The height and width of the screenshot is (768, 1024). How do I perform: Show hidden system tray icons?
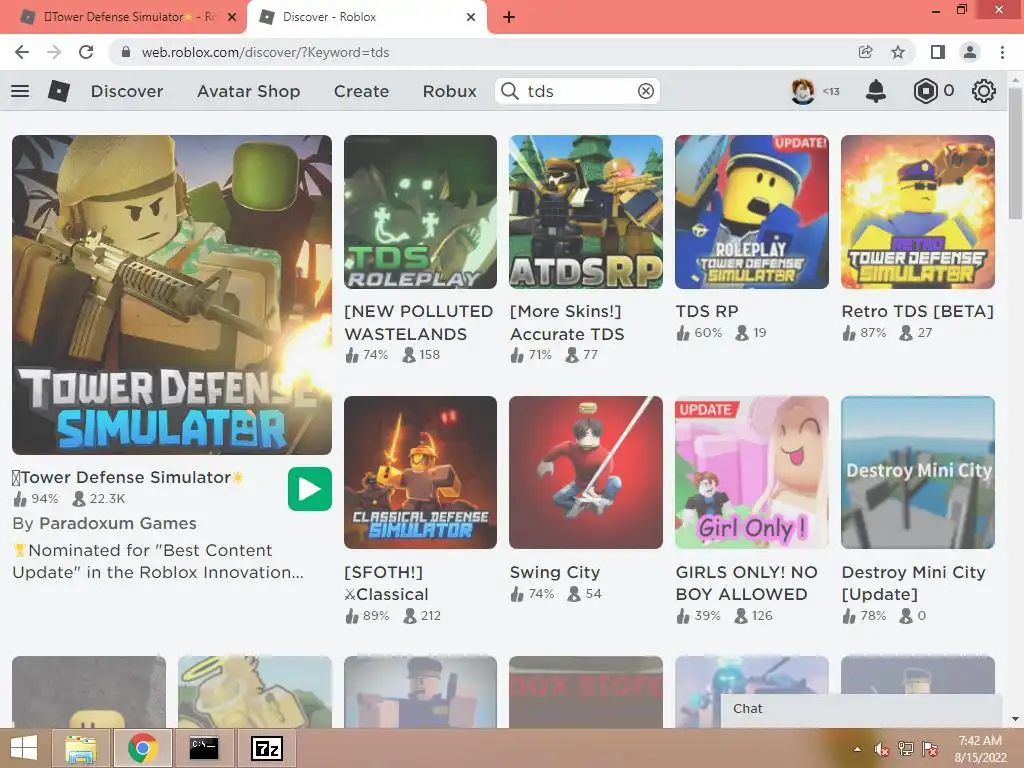(x=857, y=749)
